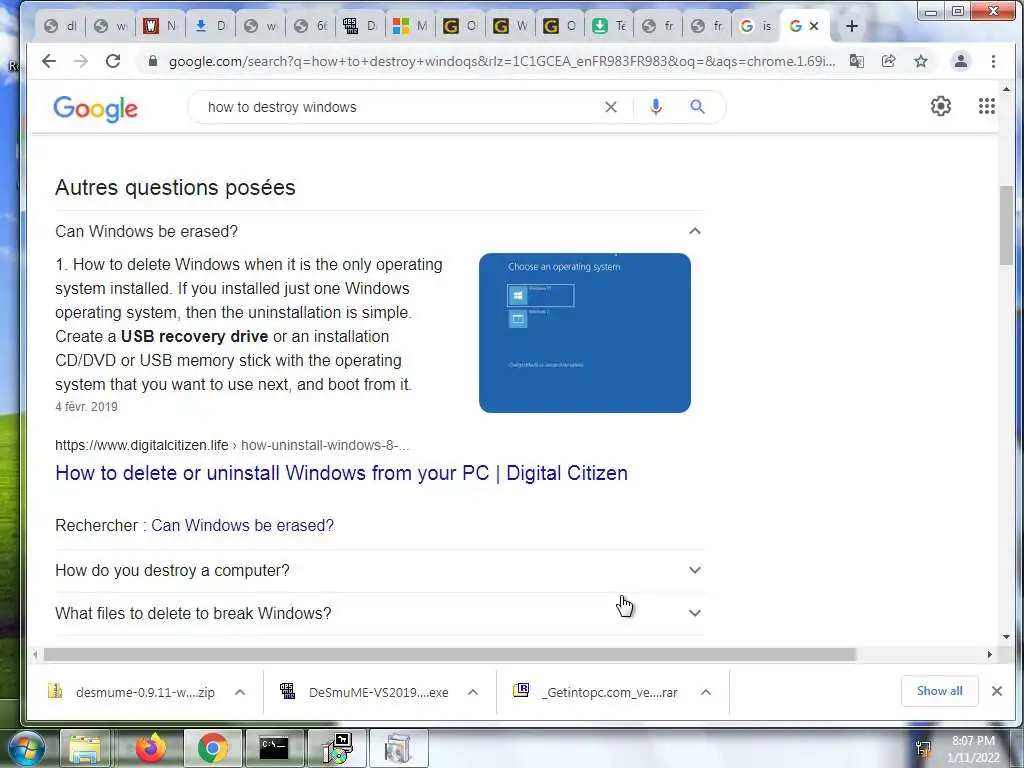The height and width of the screenshot is (768, 1024).
Task: Open a new tab with the plus button
Action: [852, 26]
